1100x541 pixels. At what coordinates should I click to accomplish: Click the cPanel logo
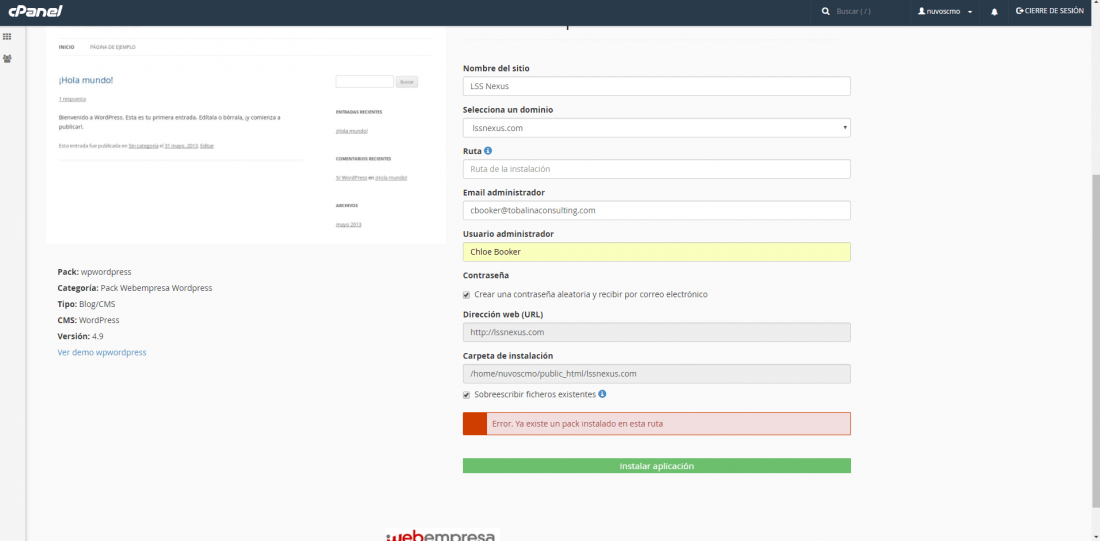35,11
